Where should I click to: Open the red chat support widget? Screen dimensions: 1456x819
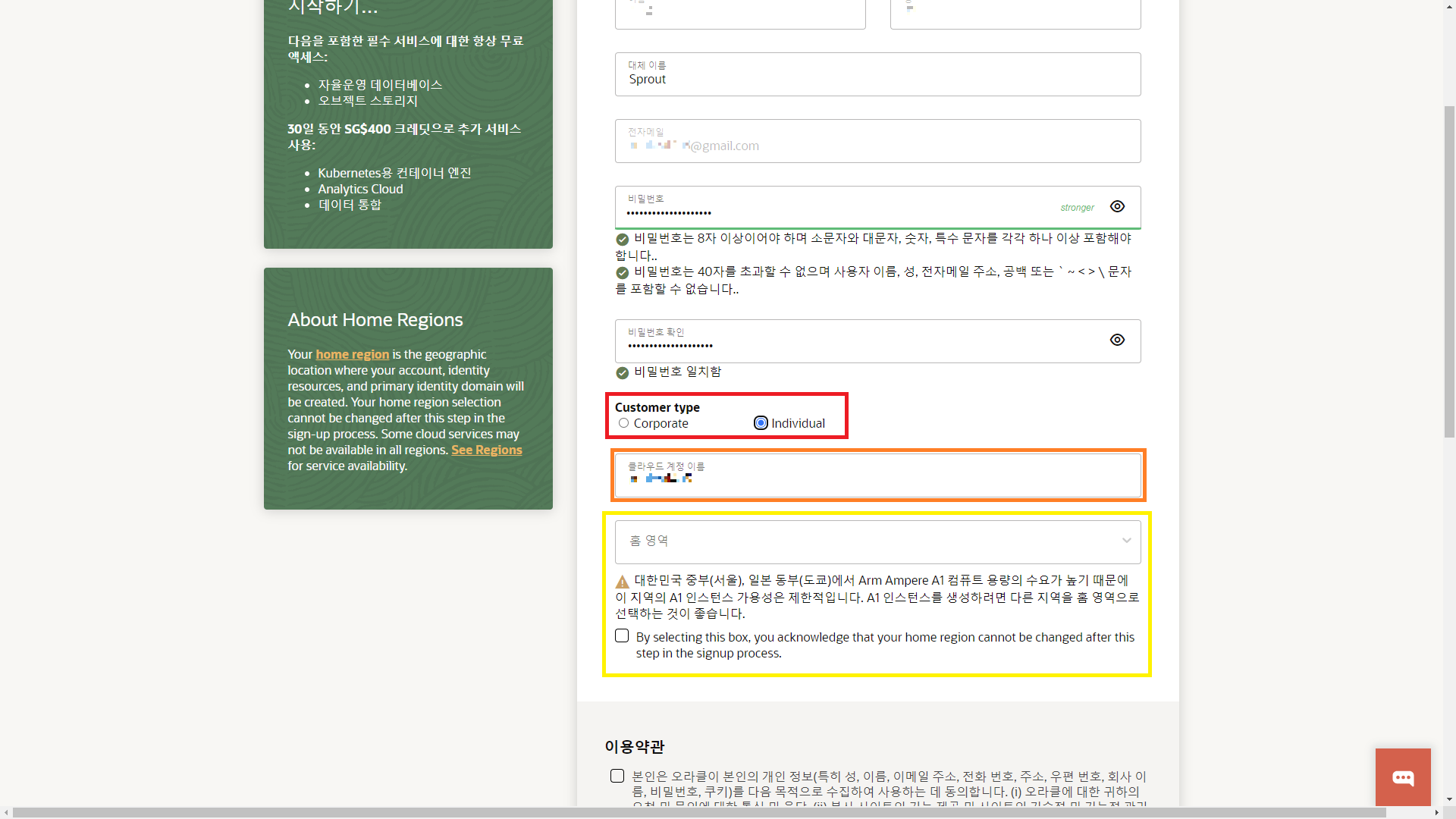tap(1403, 777)
